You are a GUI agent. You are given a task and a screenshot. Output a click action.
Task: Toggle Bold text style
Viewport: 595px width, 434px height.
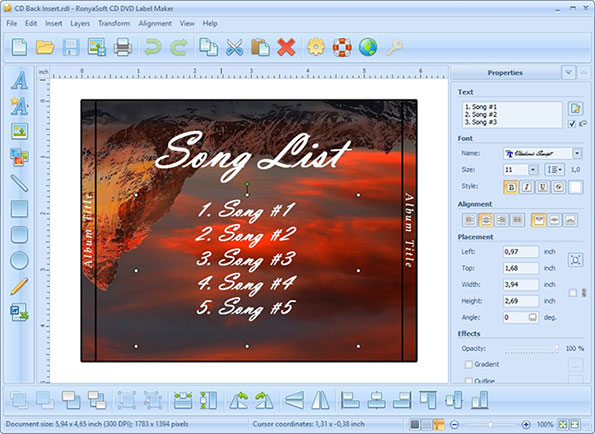[x=511, y=187]
